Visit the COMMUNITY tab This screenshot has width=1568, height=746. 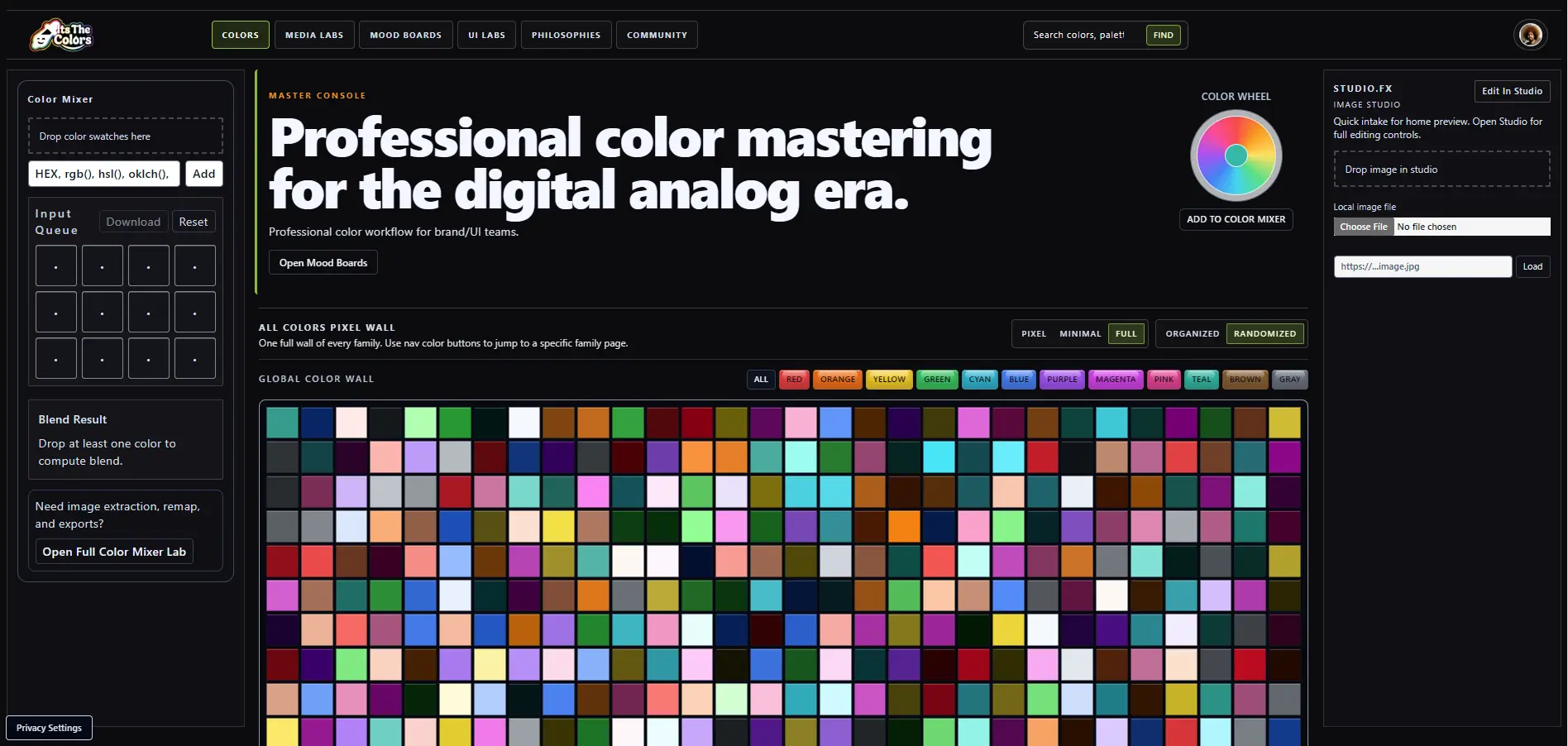point(657,35)
